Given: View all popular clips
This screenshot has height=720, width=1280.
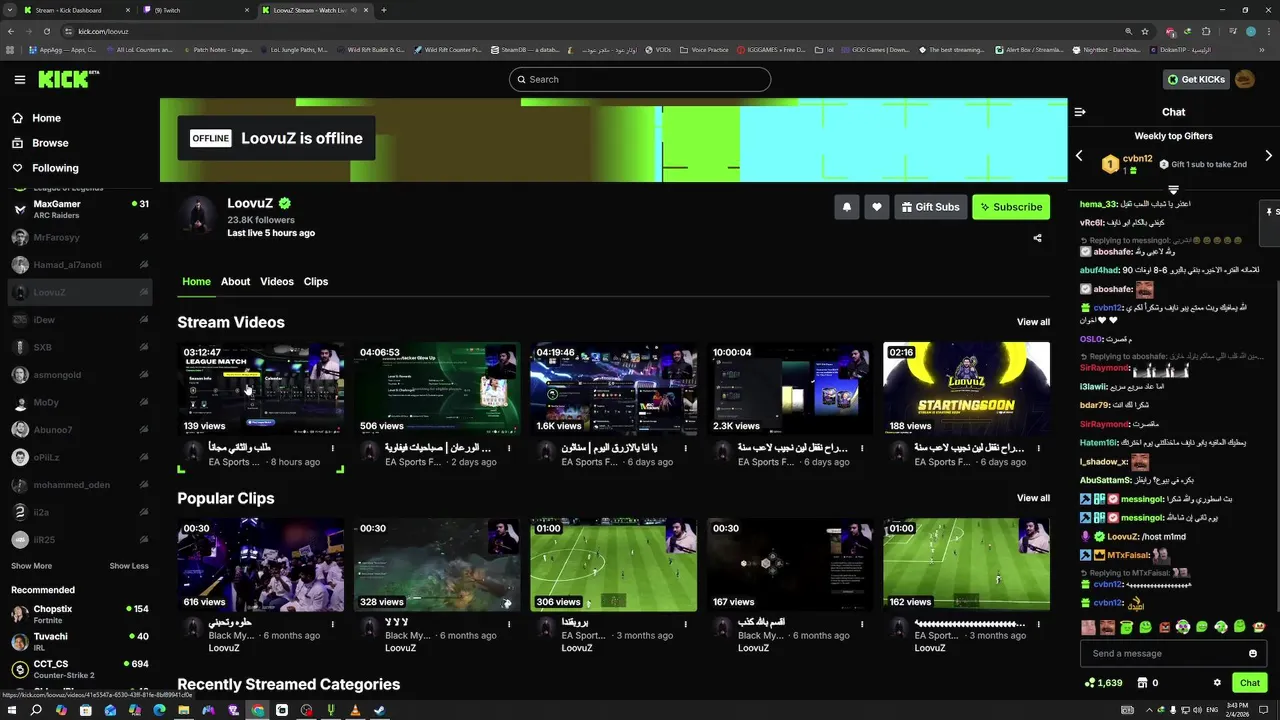Looking at the screenshot, I should pos(1033,498).
